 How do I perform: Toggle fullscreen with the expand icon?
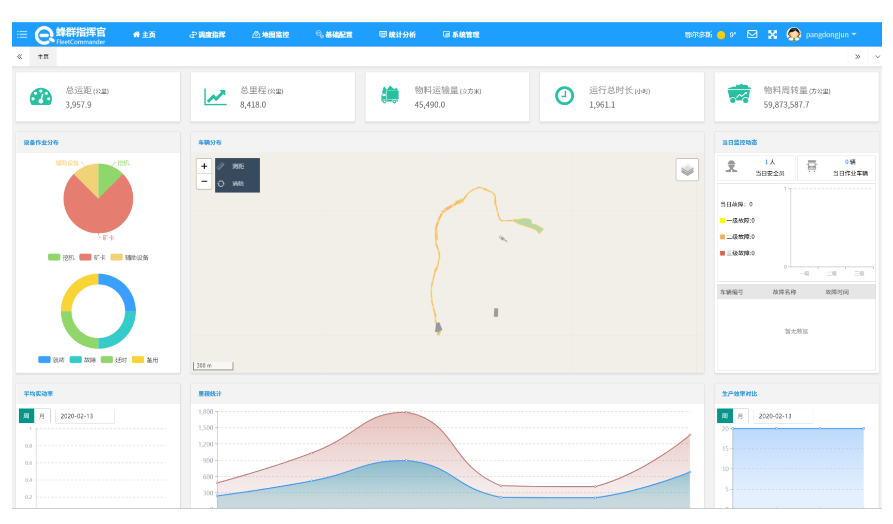pos(772,34)
